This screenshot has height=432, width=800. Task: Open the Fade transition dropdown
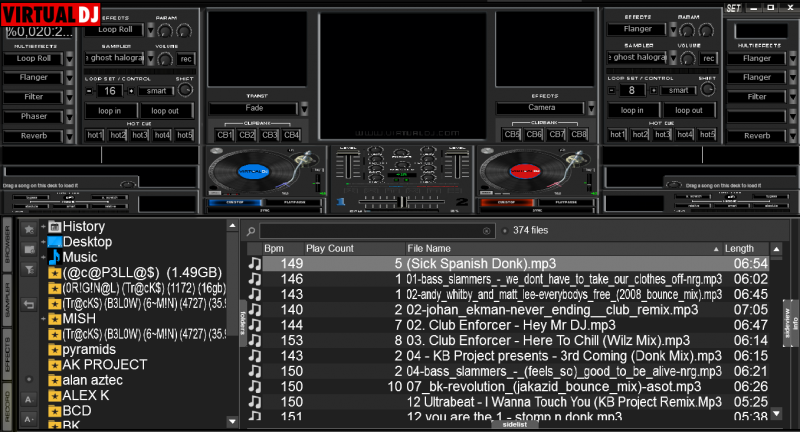pos(252,108)
